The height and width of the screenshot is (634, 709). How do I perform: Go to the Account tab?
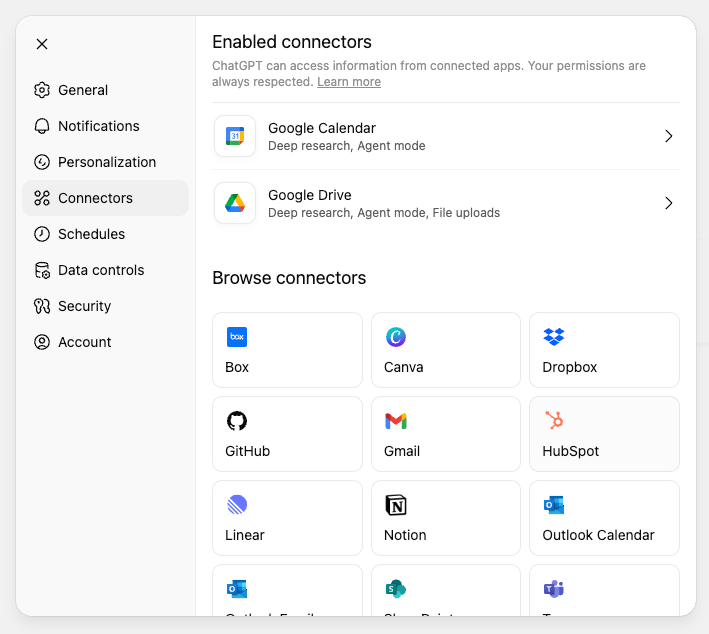tap(105, 342)
